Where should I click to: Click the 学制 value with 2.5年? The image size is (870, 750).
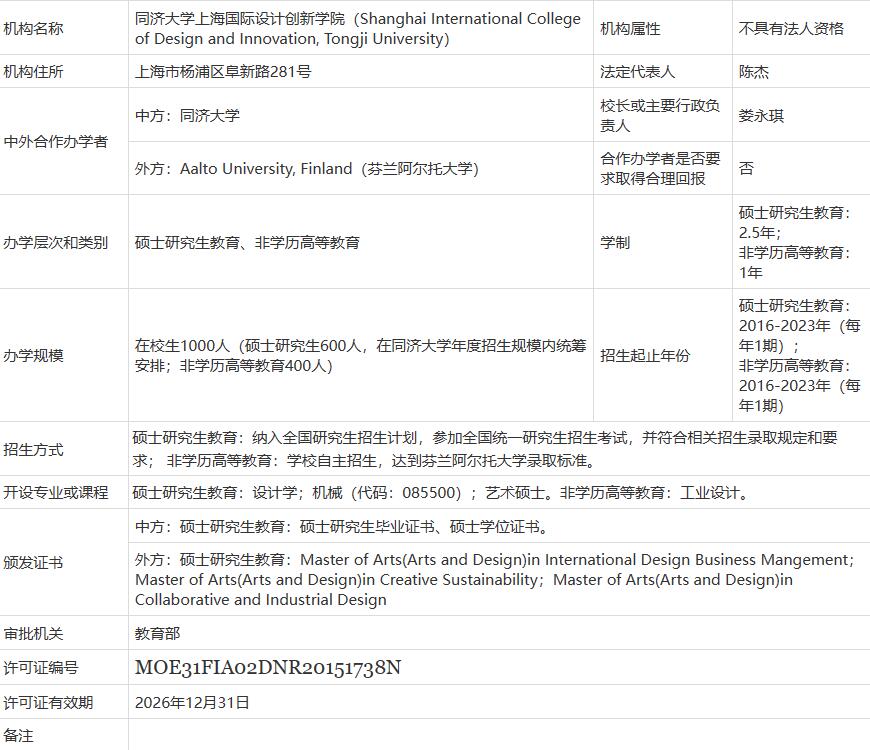point(795,242)
